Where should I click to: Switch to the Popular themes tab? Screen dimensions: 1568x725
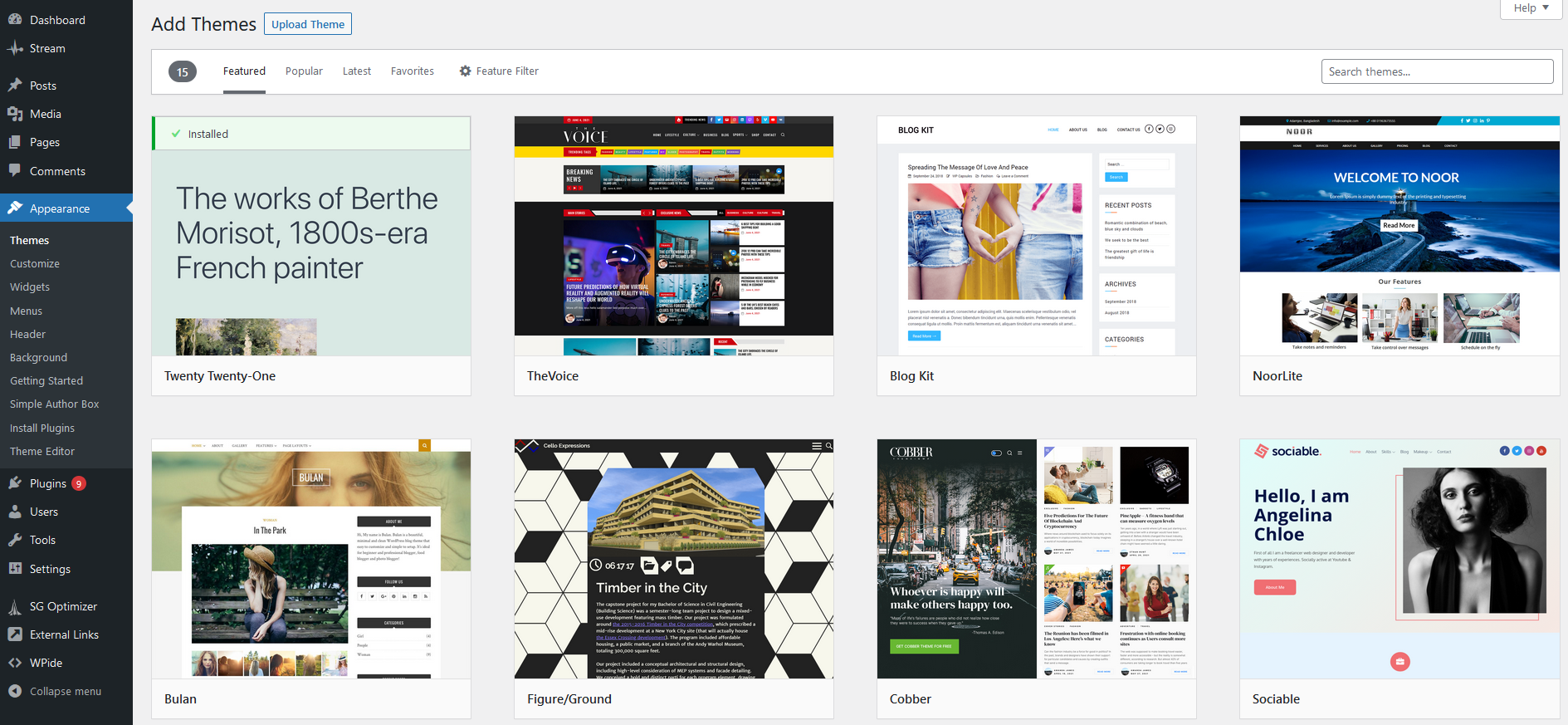304,71
